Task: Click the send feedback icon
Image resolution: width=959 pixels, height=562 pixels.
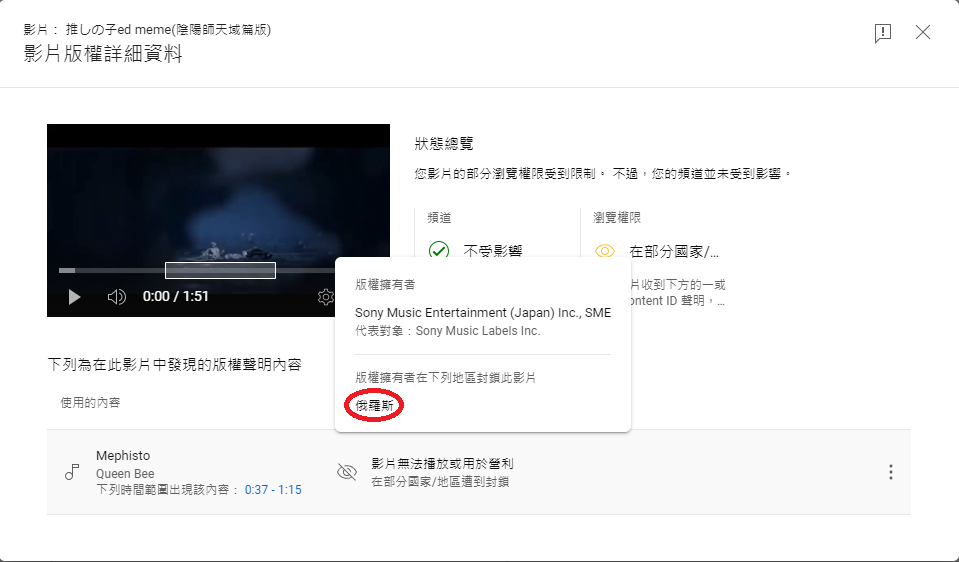Action: tap(883, 32)
